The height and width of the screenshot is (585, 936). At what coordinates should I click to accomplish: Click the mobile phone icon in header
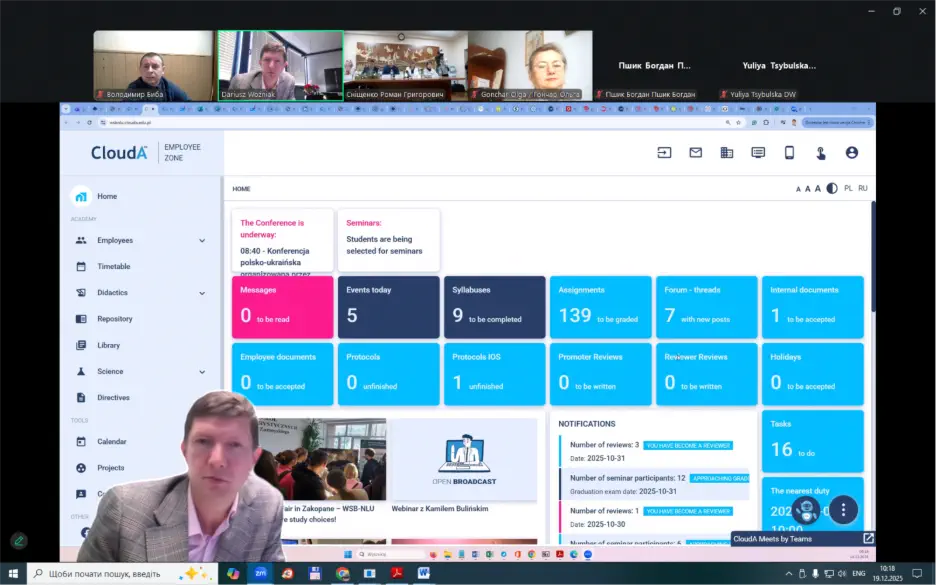coord(789,153)
